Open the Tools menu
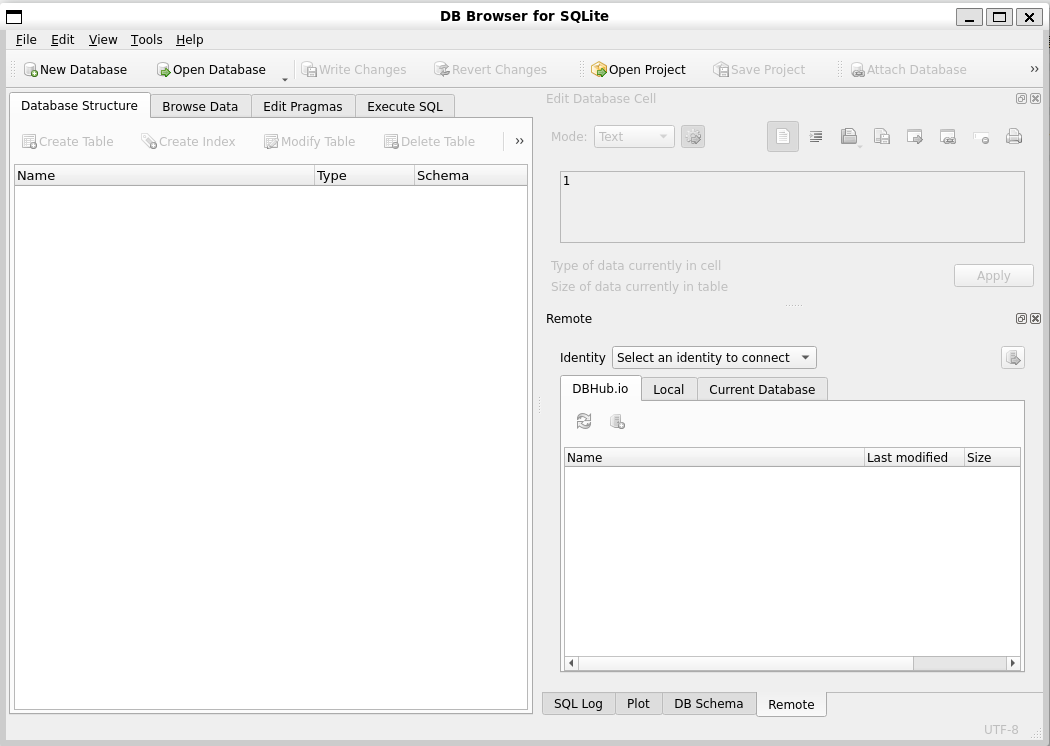Viewport: 1050px width, 746px height. [x=146, y=39]
